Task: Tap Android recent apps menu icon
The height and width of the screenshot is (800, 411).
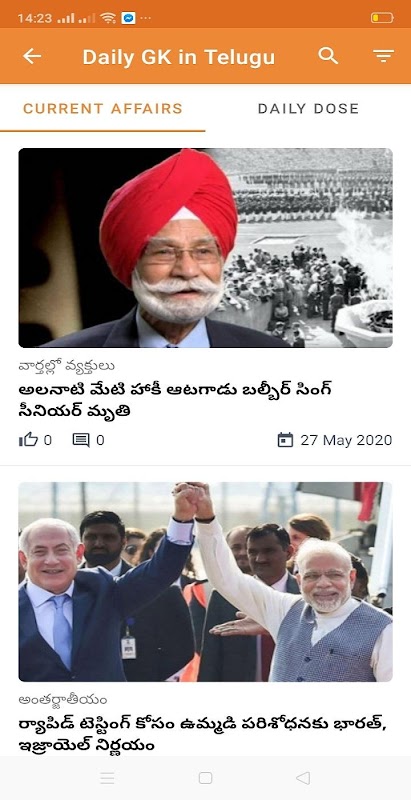Action: point(107,778)
